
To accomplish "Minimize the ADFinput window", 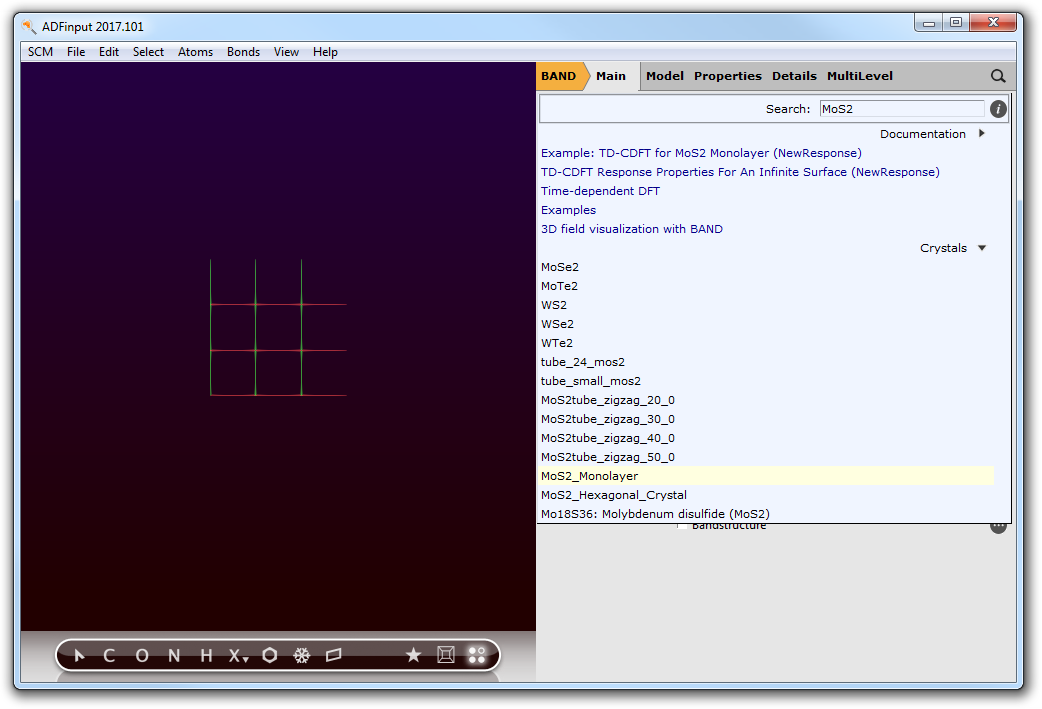I will click(x=929, y=23).
